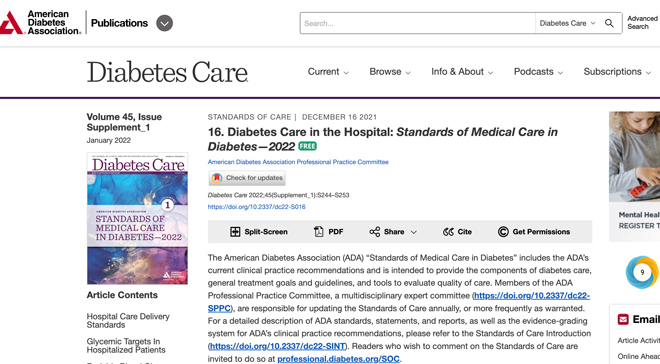Expand the Current menu
This screenshot has width=660, height=364.
(x=328, y=72)
